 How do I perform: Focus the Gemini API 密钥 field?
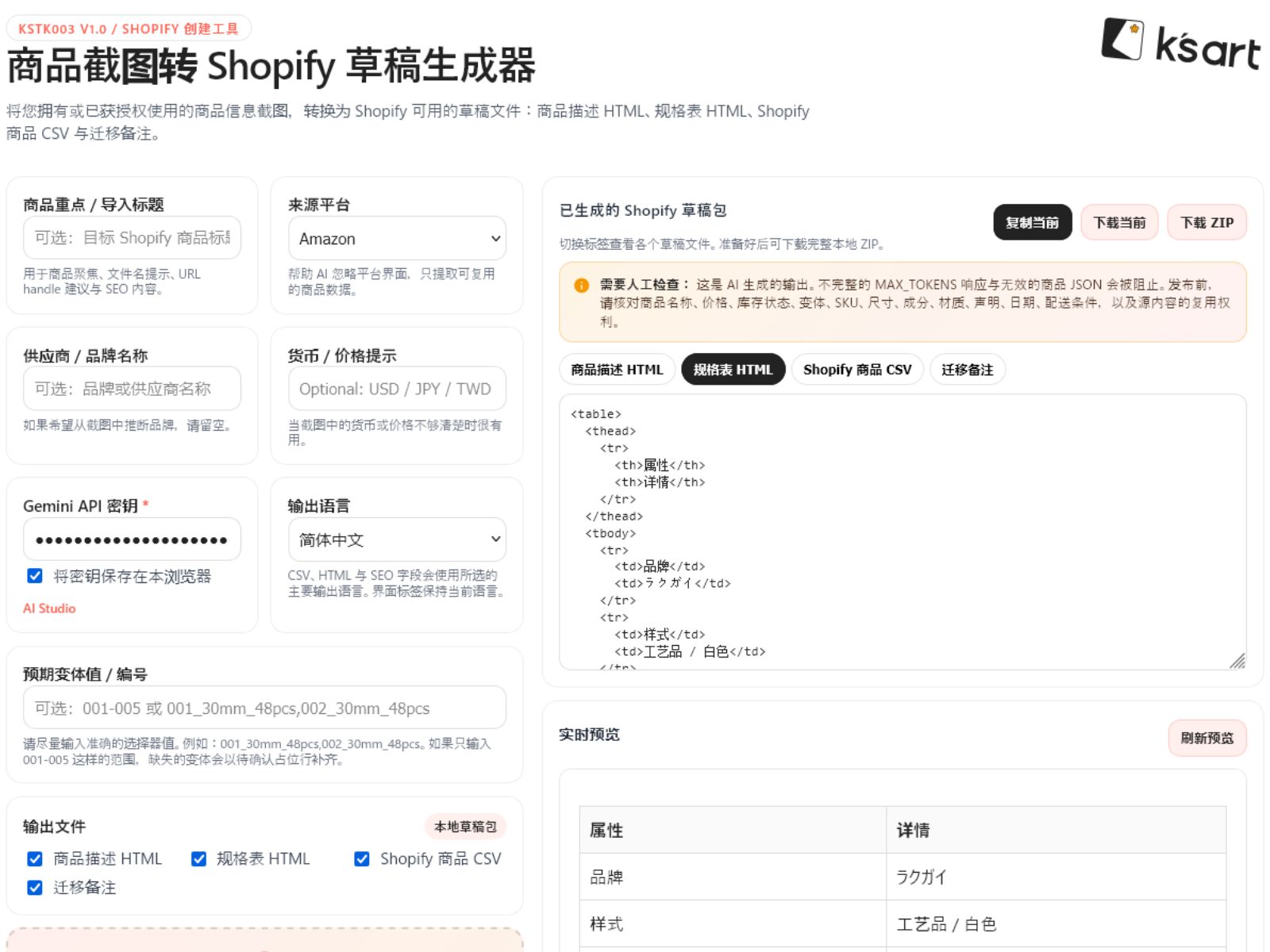click(x=132, y=539)
